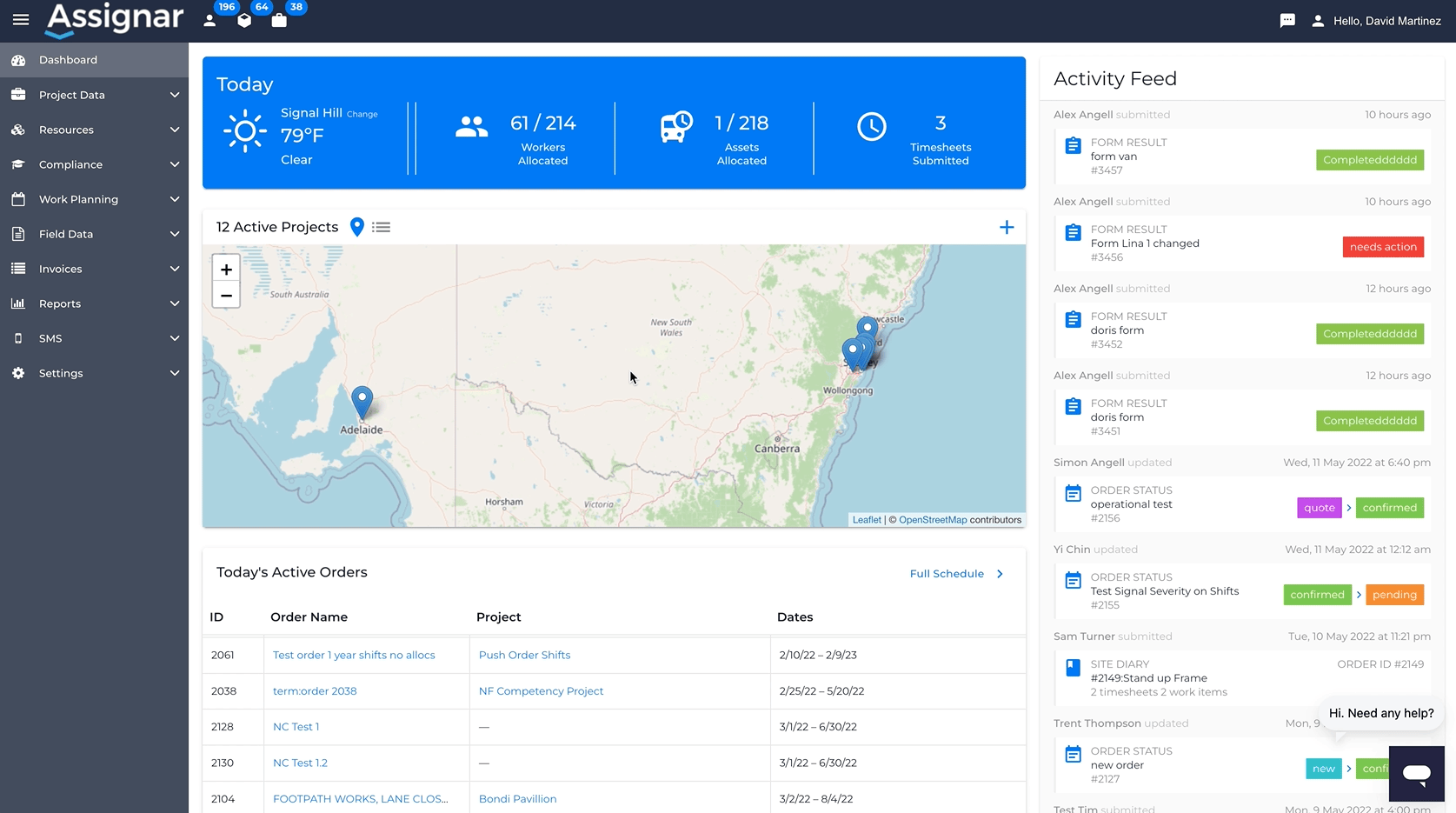Open the Bondi Pavillion project link
This screenshot has height=813, width=1456.
pyautogui.click(x=517, y=799)
